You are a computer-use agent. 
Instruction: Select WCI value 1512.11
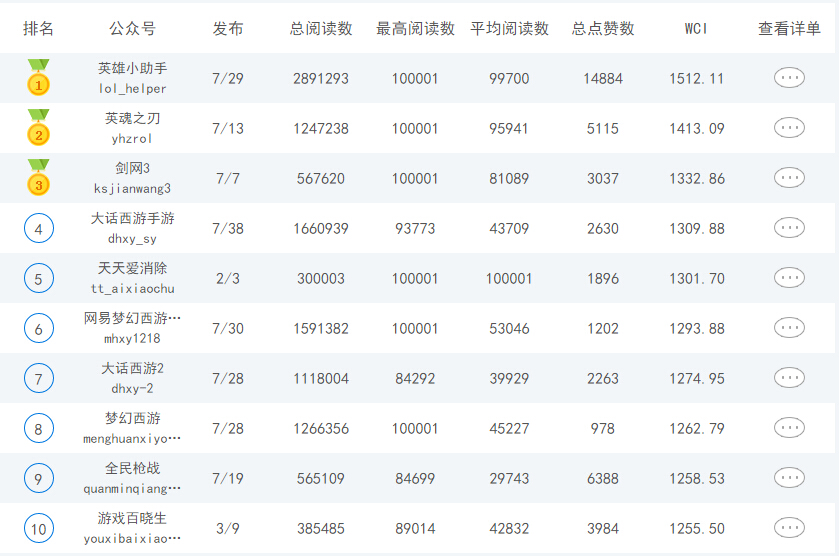(x=696, y=79)
